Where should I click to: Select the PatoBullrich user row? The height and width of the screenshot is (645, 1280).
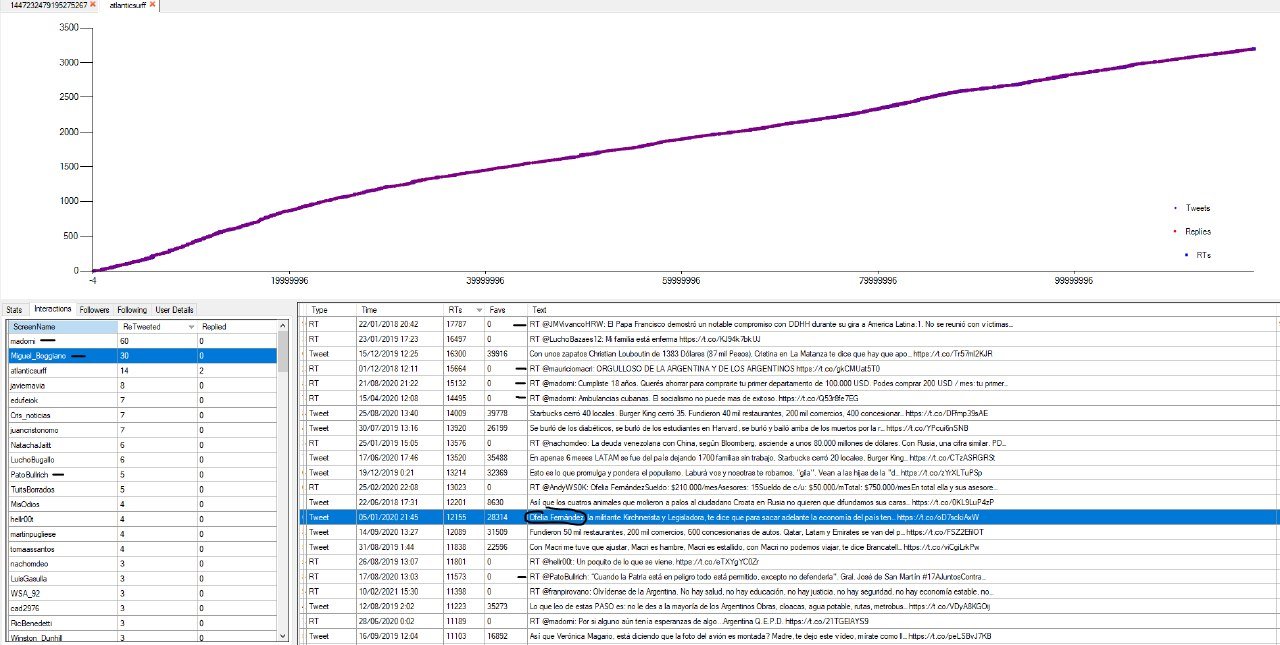[x=142, y=474]
